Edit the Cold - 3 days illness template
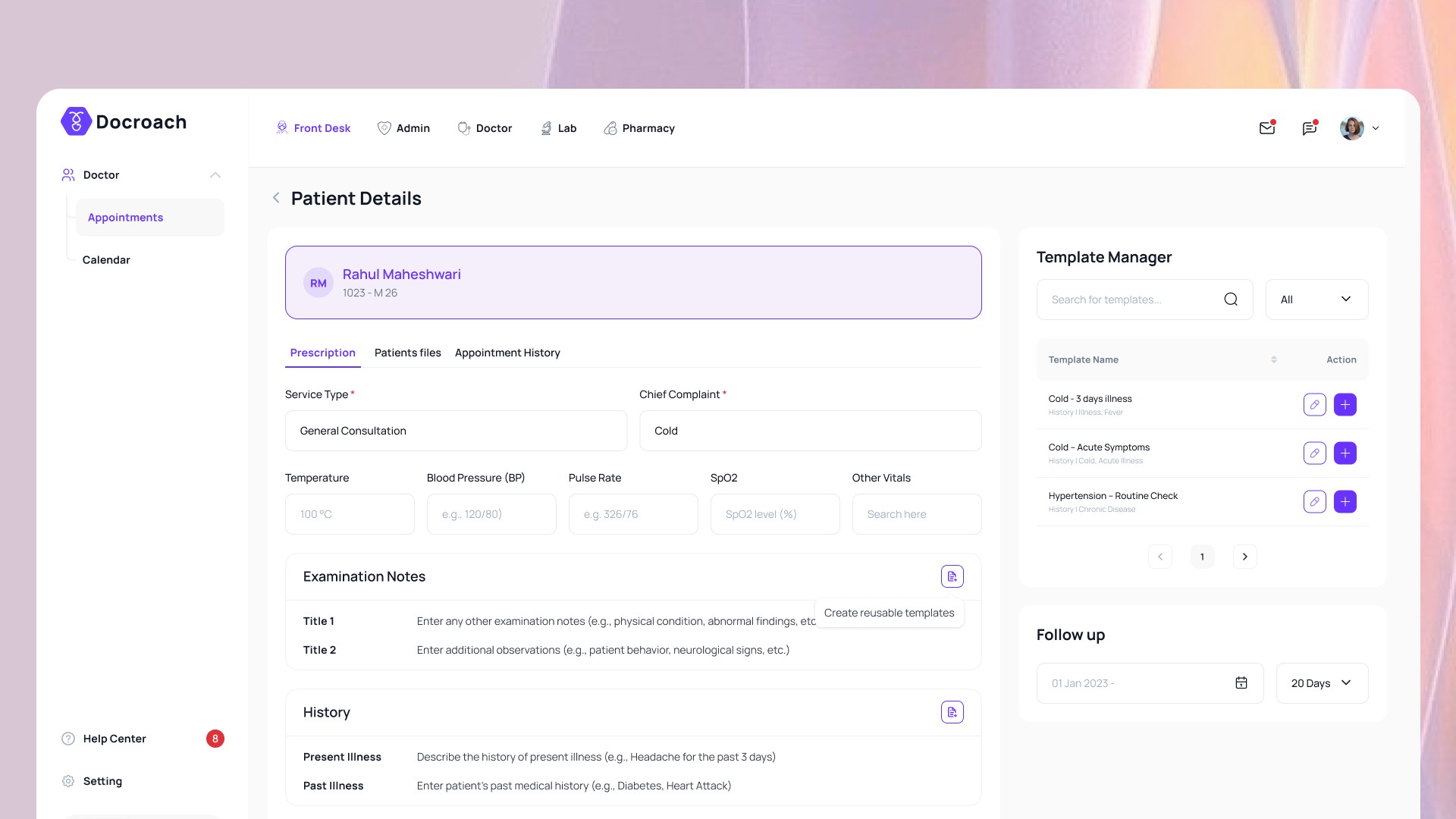 [x=1314, y=405]
